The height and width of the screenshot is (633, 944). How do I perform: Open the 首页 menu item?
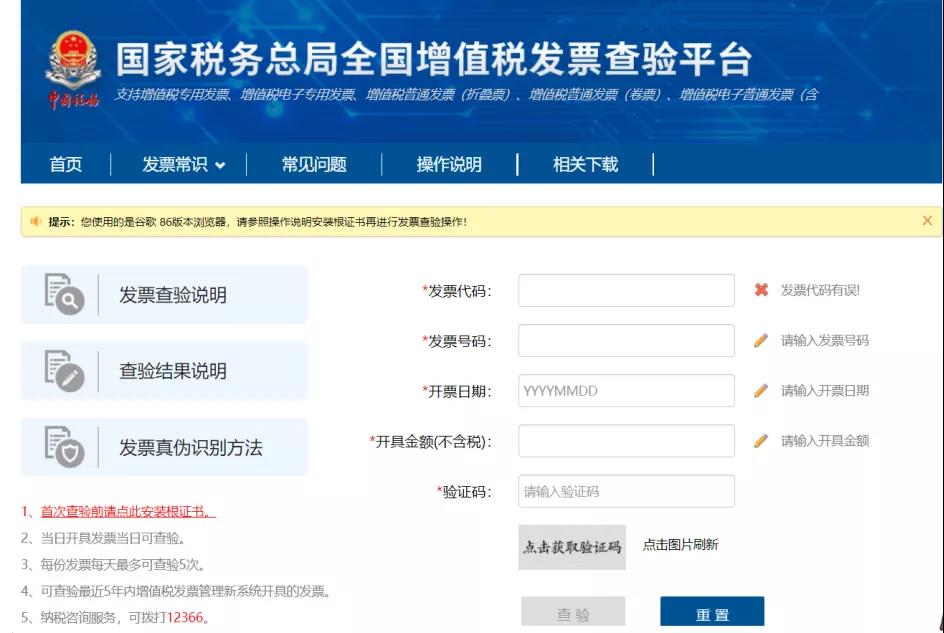pyautogui.click(x=66, y=164)
